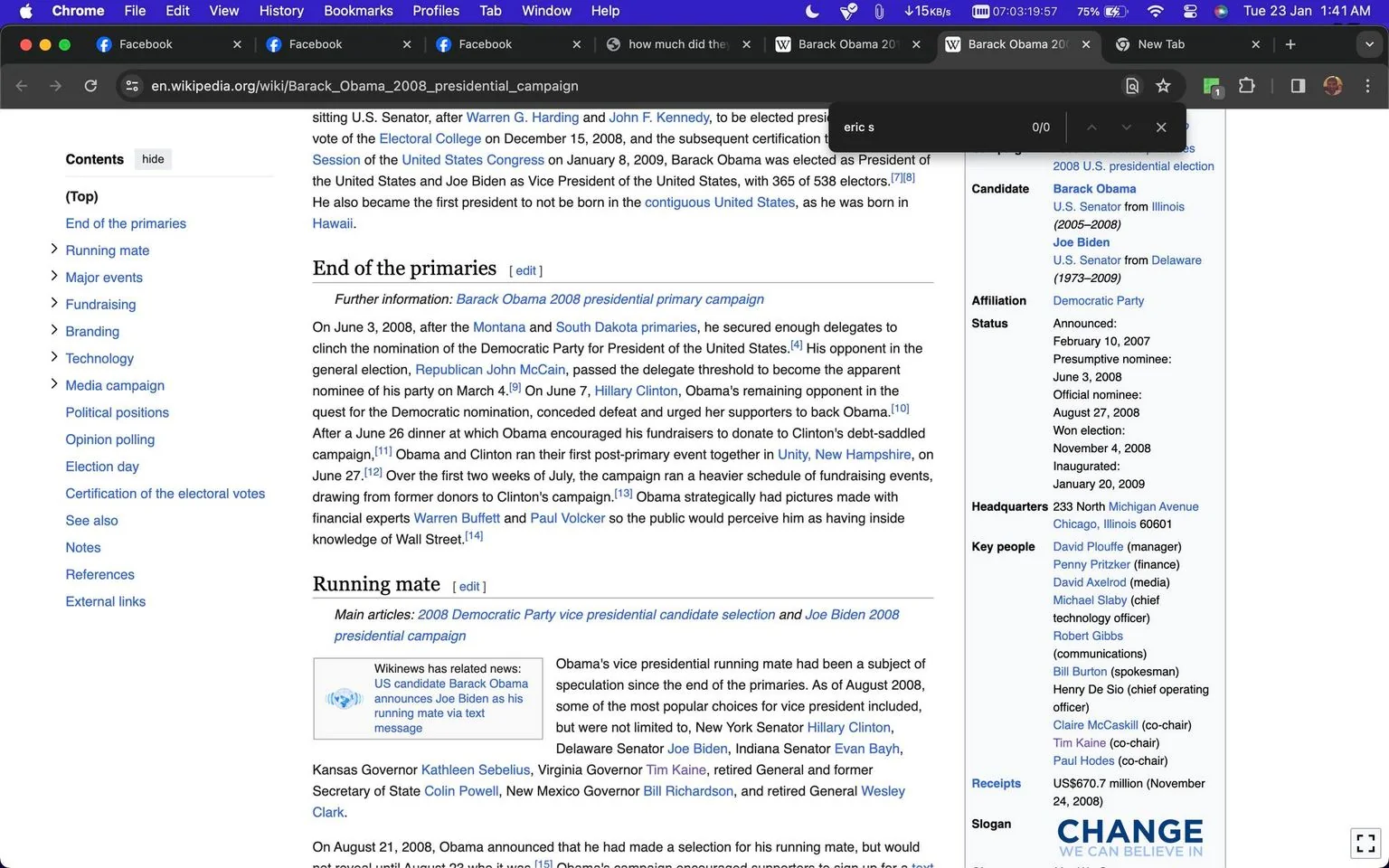
Task: Expand Running mate in contents
Action: 54,249
